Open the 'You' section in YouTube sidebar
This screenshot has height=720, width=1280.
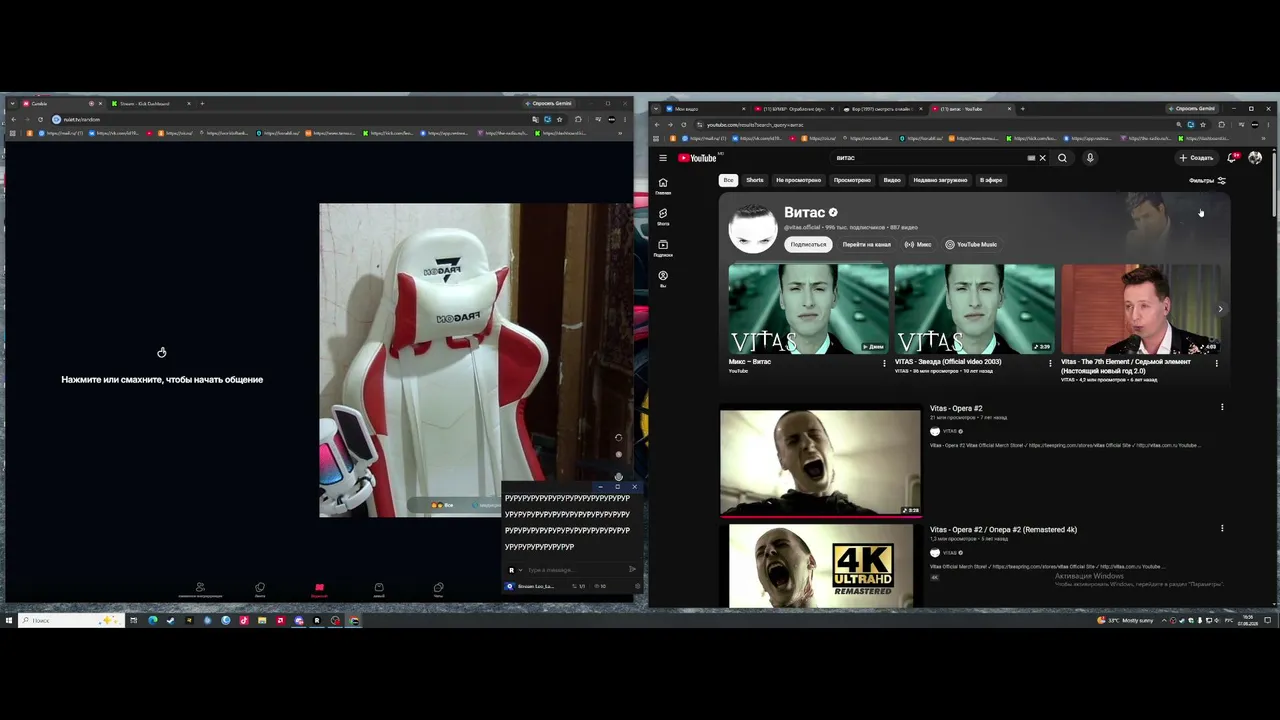pyautogui.click(x=663, y=279)
